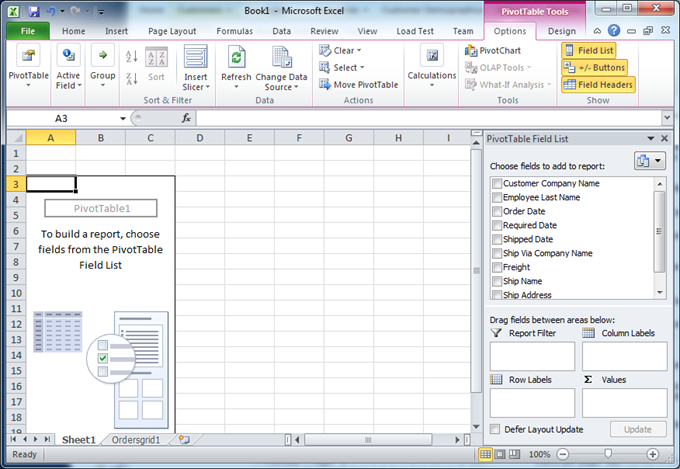Click the Values drop area
The width and height of the screenshot is (680, 469).
624,403
